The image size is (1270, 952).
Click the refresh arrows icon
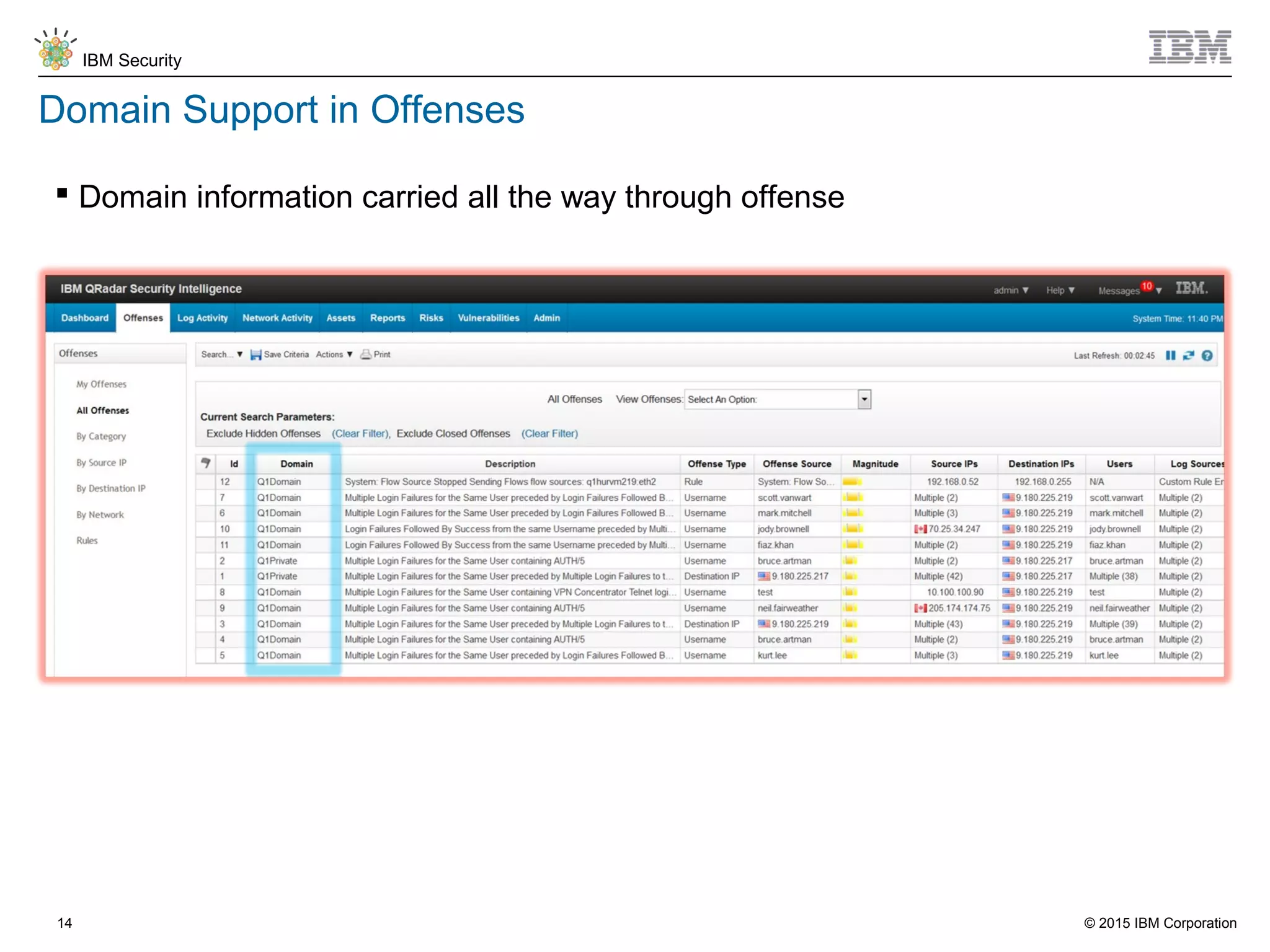coord(1188,355)
